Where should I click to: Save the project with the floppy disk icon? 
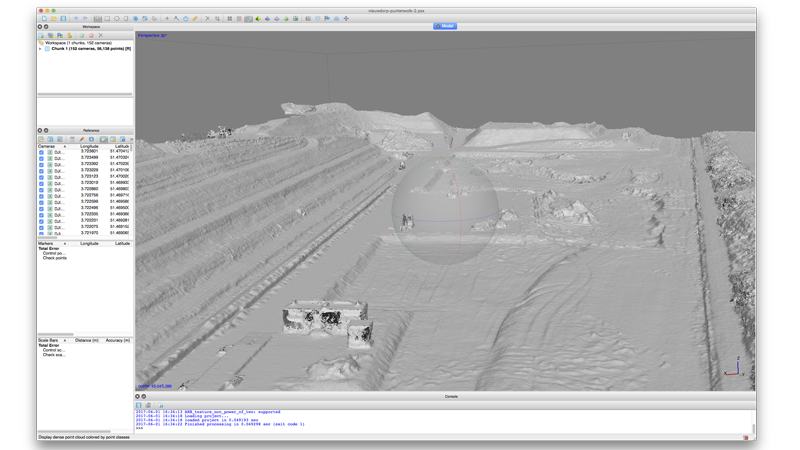pyautogui.click(x=63, y=18)
